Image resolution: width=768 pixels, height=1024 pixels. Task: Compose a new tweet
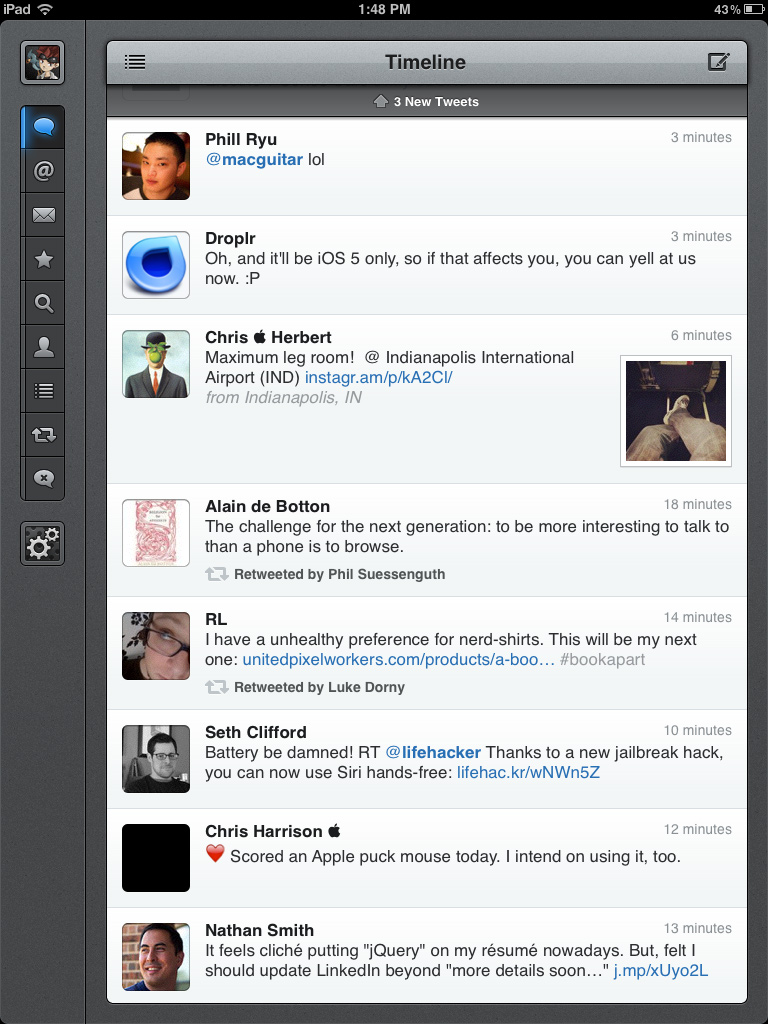(718, 62)
